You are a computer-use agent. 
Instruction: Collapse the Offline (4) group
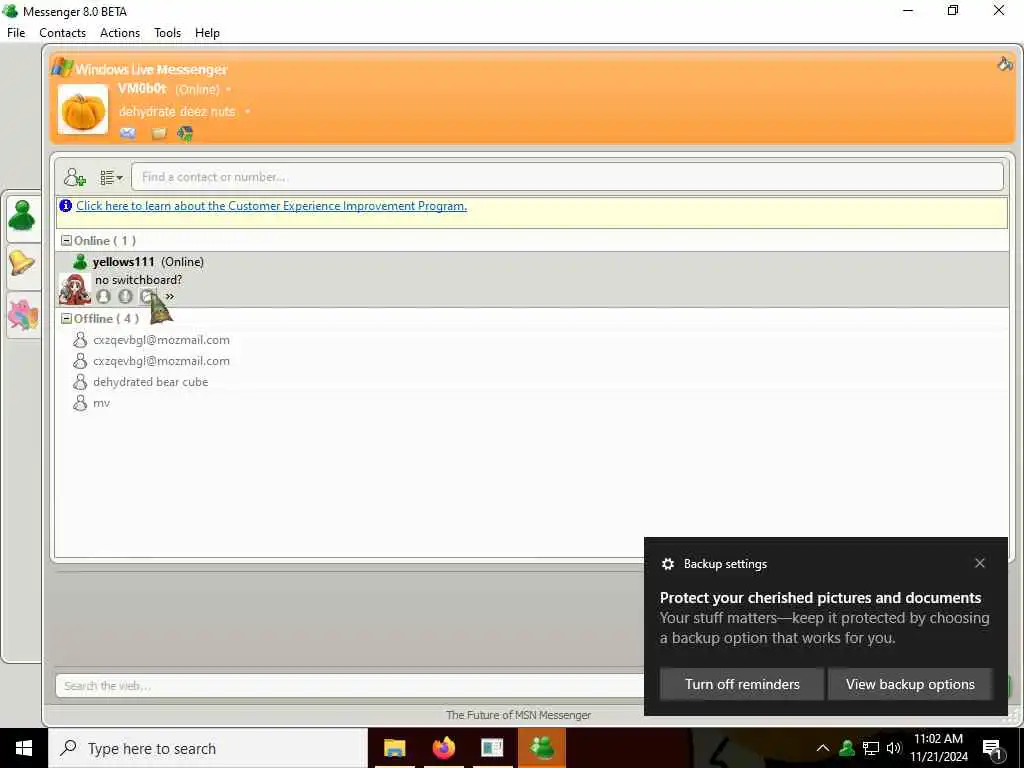66,318
